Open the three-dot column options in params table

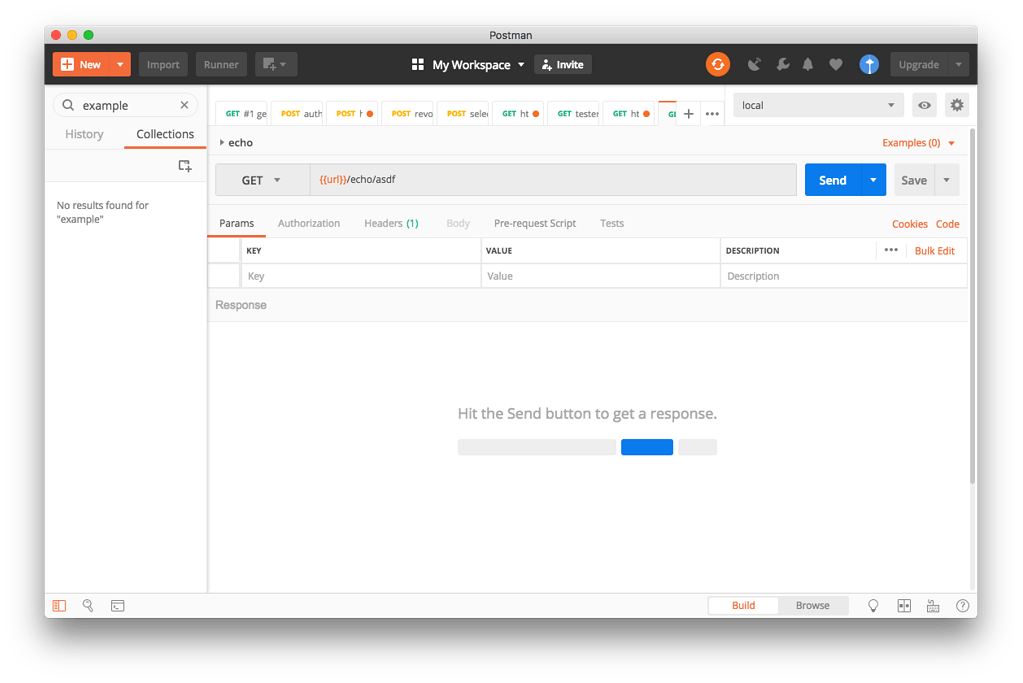click(x=891, y=250)
